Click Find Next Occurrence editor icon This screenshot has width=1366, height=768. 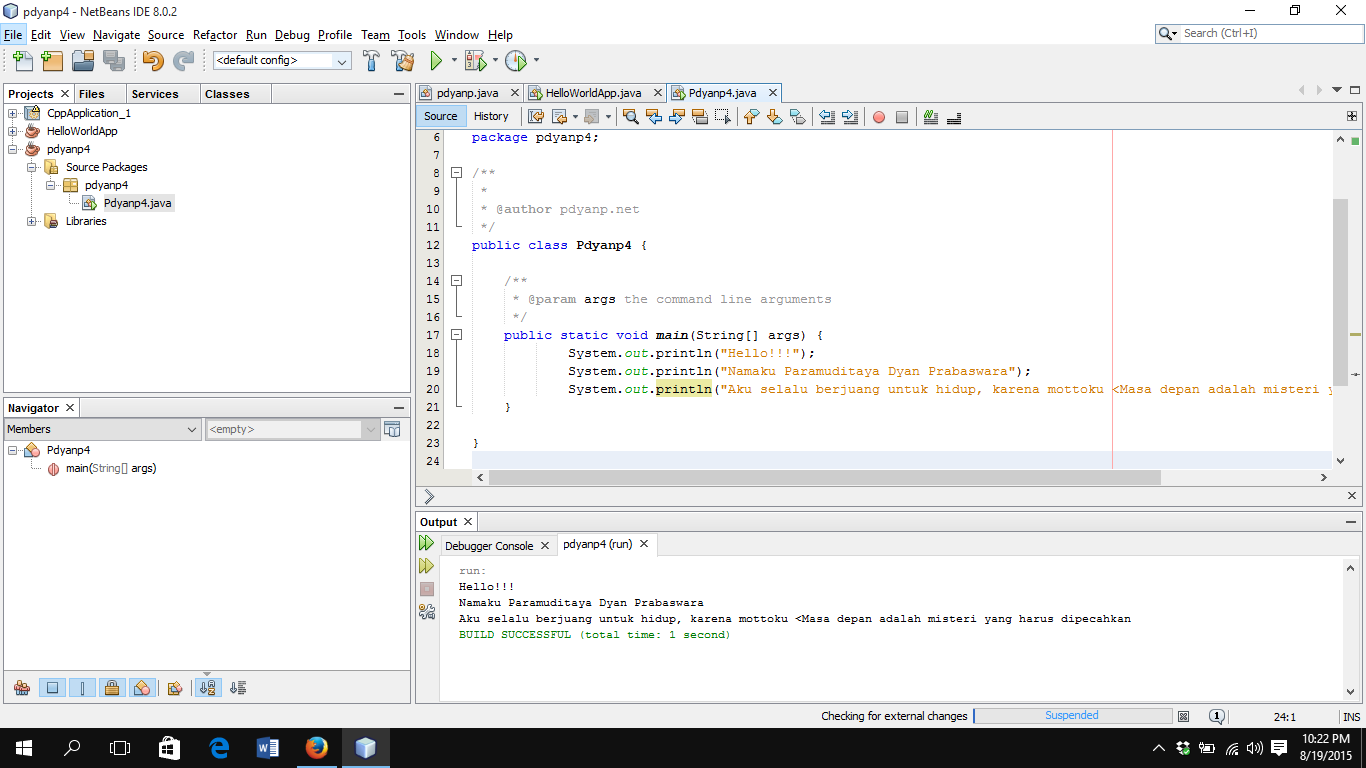tap(677, 117)
